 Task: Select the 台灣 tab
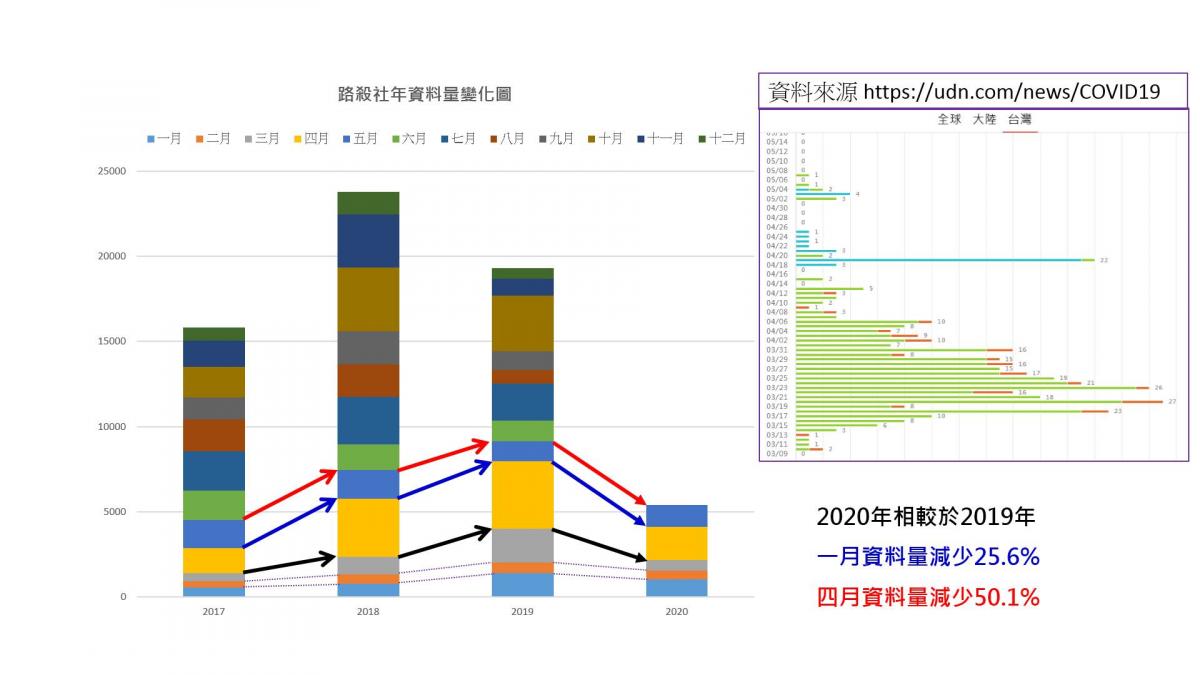[1020, 119]
